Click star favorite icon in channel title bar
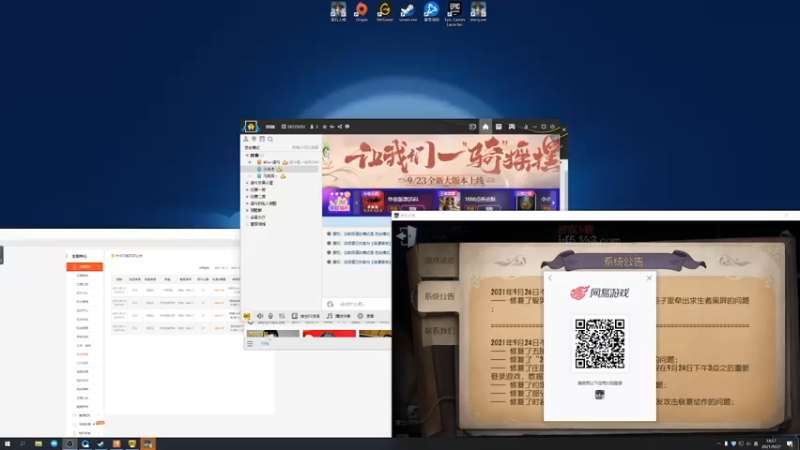The height and width of the screenshot is (450, 800). 324,127
